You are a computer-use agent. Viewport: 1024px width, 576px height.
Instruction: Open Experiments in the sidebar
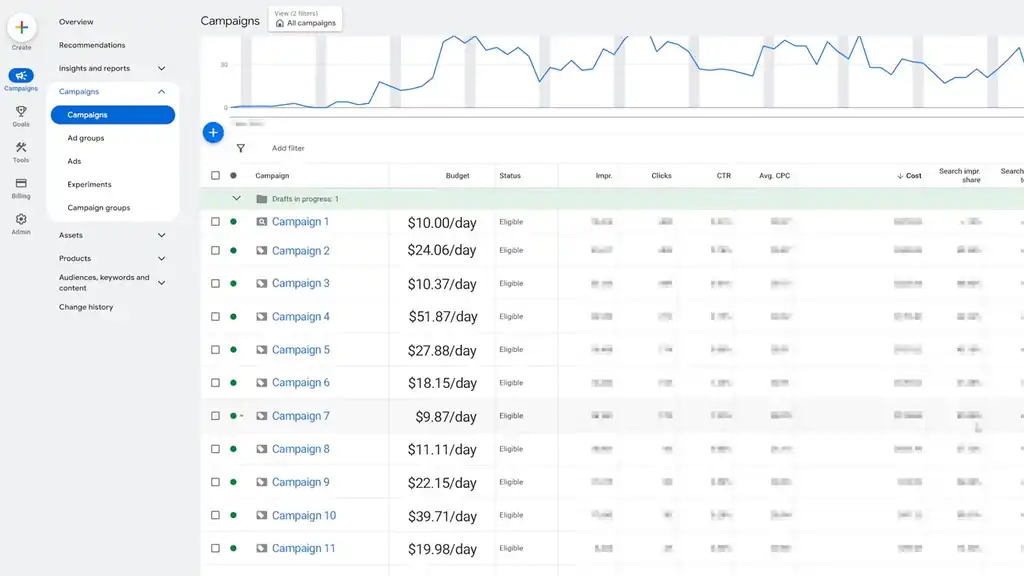(89, 184)
